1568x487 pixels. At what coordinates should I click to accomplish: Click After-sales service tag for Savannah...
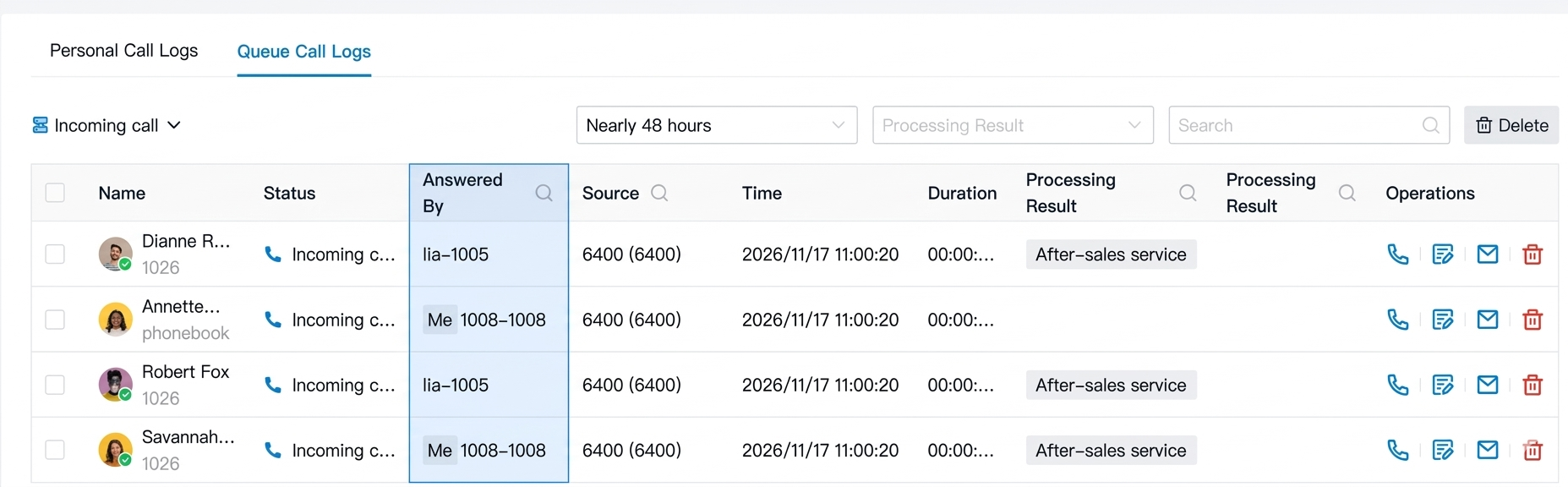tap(1111, 450)
